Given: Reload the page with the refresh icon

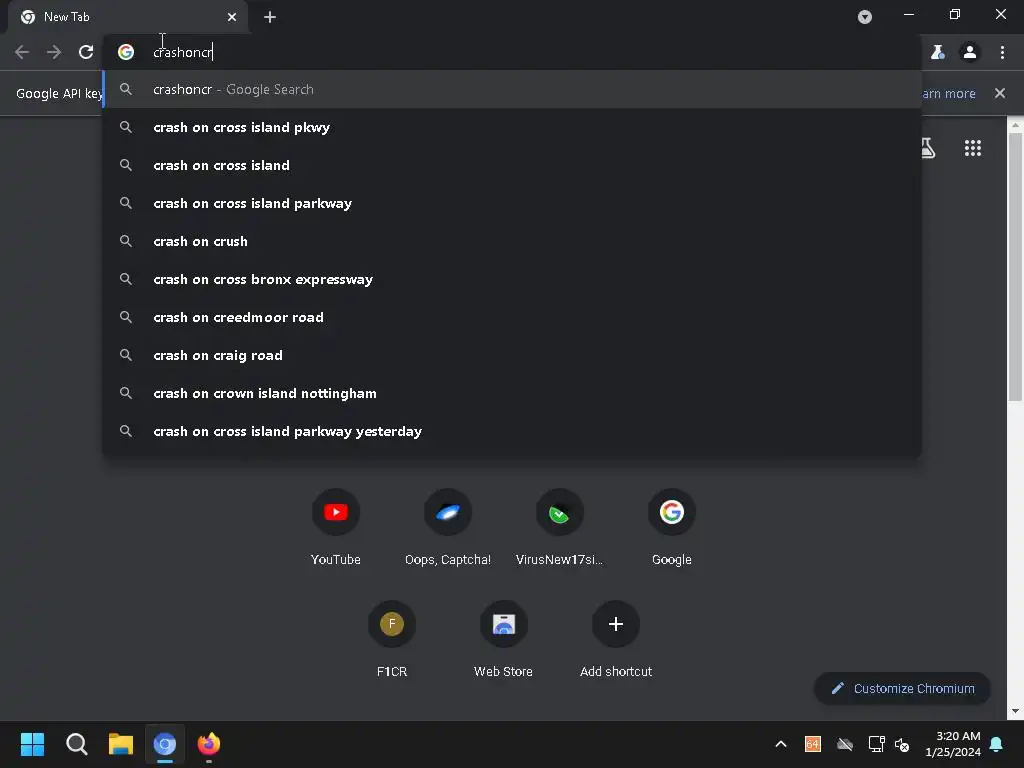Looking at the screenshot, I should click(x=86, y=52).
